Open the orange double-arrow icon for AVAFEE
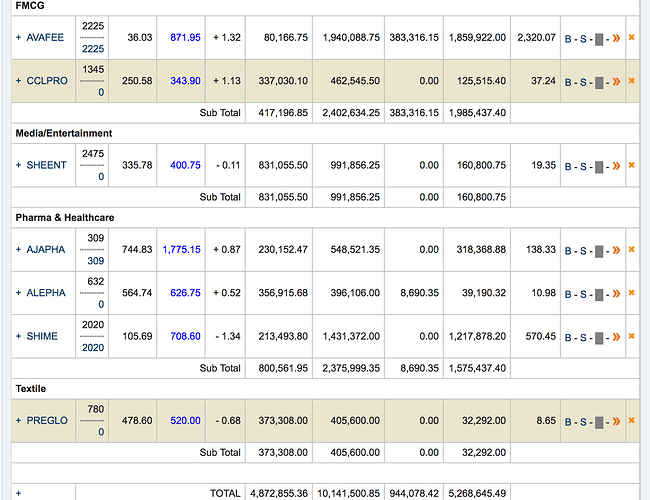 click(616, 38)
